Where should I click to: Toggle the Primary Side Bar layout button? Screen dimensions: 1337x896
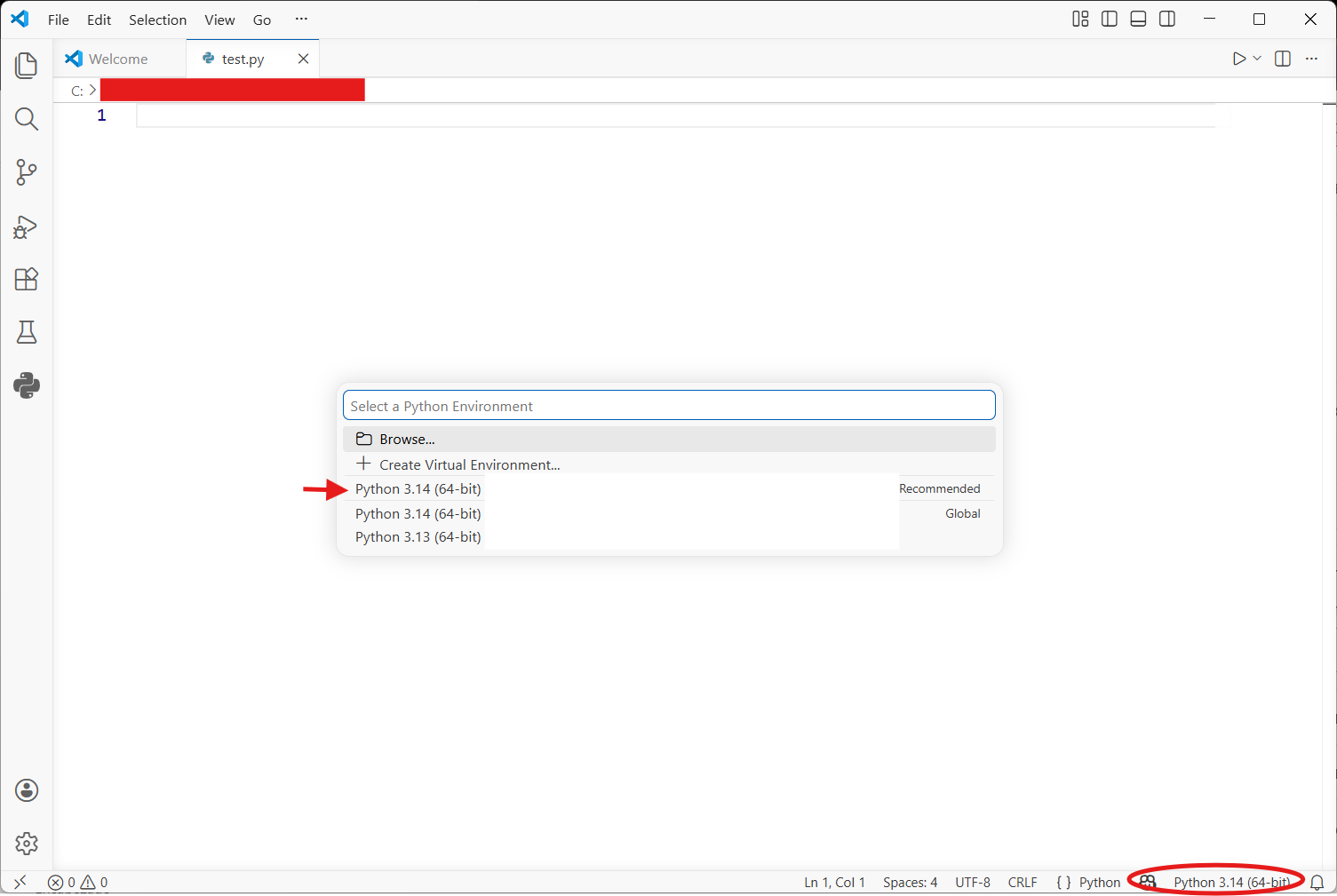click(1110, 20)
